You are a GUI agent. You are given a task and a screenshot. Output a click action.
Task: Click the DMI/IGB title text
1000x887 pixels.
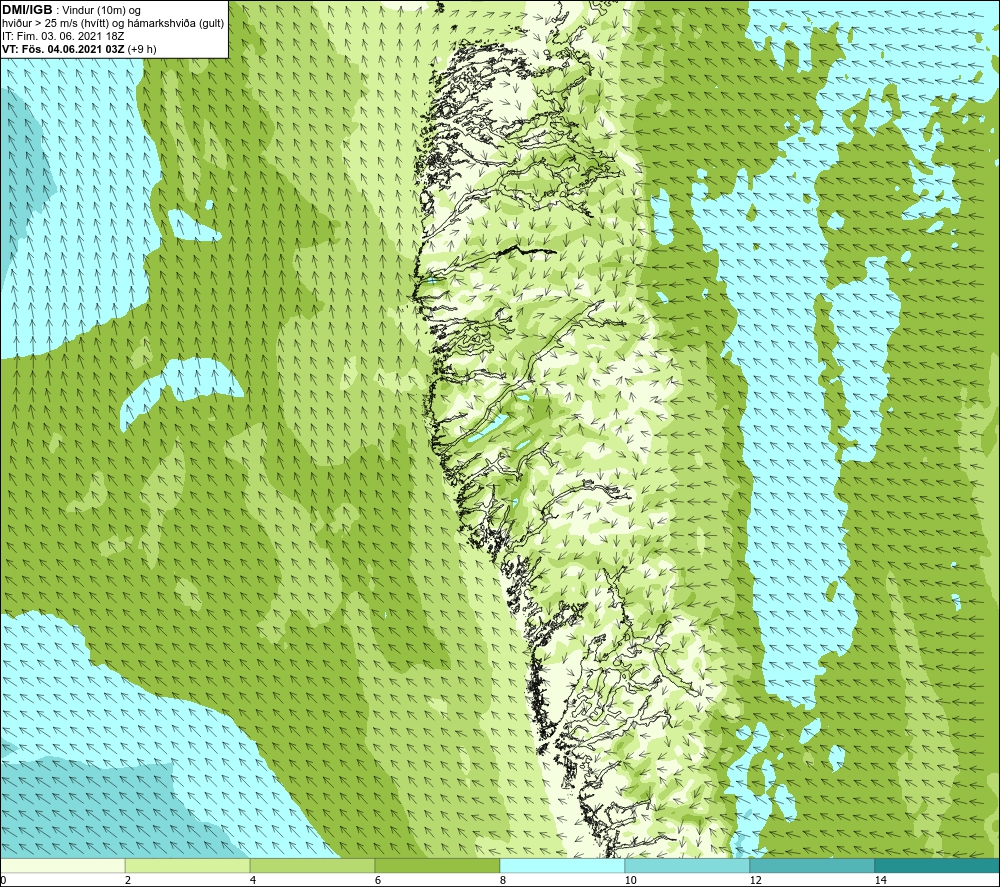click(x=27, y=10)
